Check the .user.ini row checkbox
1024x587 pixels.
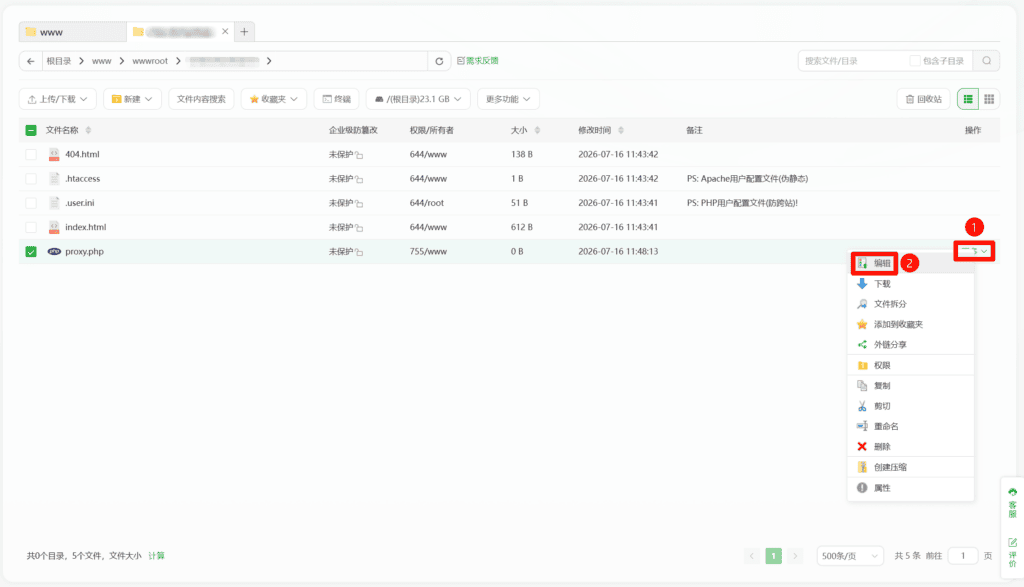[31, 203]
